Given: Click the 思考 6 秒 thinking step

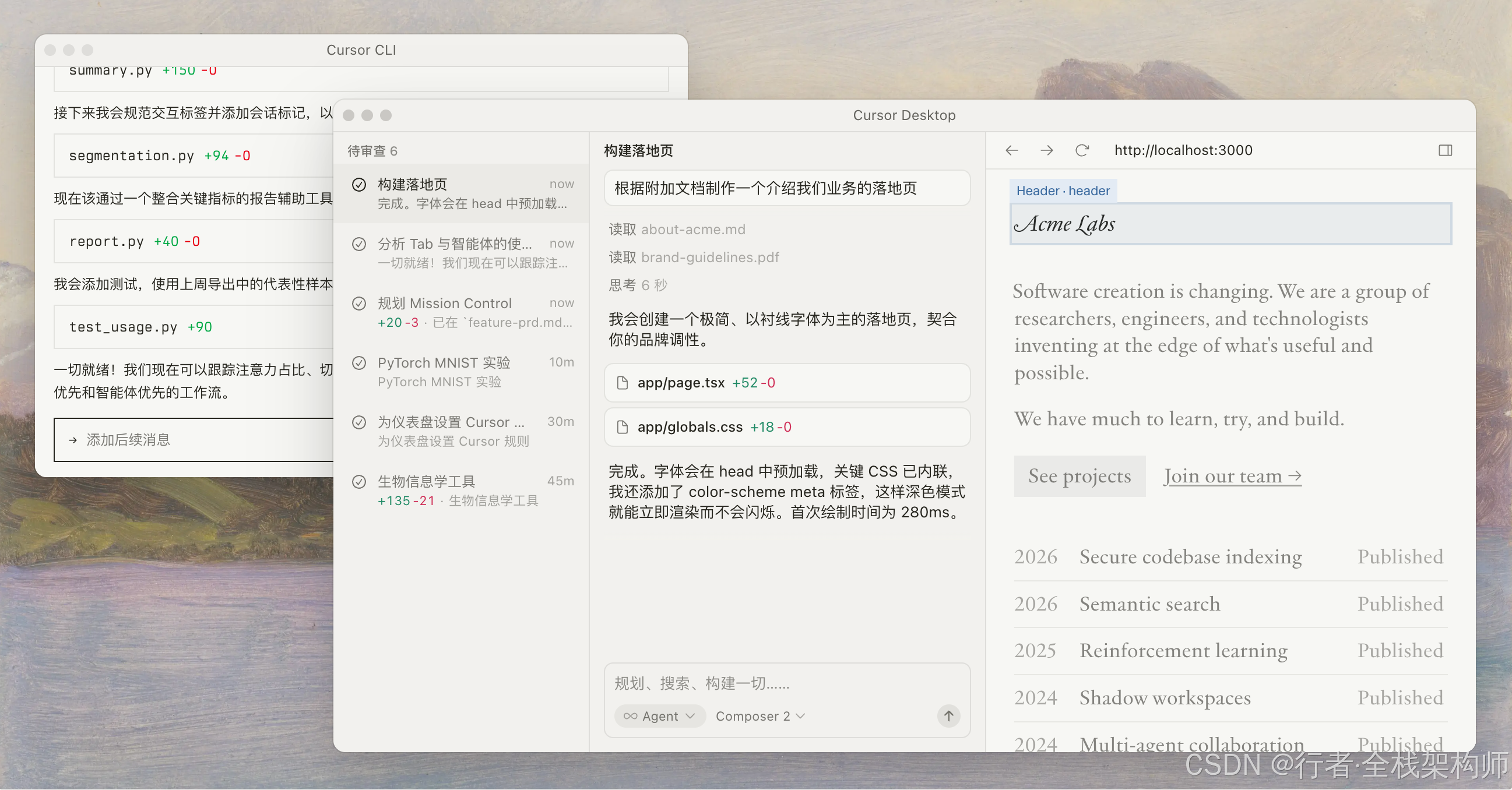Looking at the screenshot, I should point(638,285).
